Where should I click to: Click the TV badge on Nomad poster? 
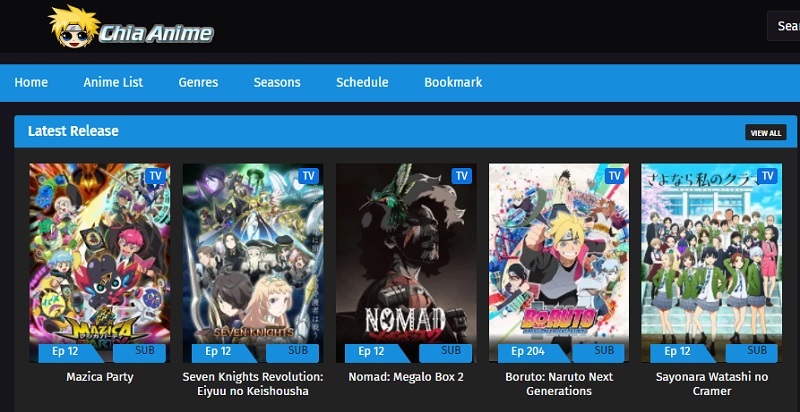pyautogui.click(x=462, y=176)
